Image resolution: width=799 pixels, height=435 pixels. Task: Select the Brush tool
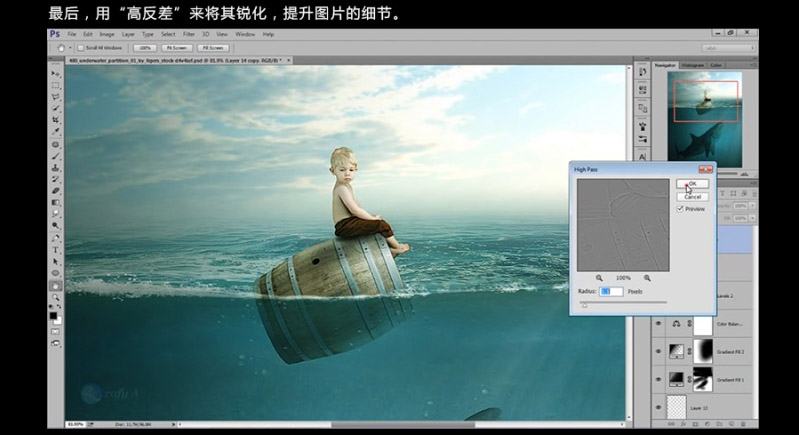56,156
